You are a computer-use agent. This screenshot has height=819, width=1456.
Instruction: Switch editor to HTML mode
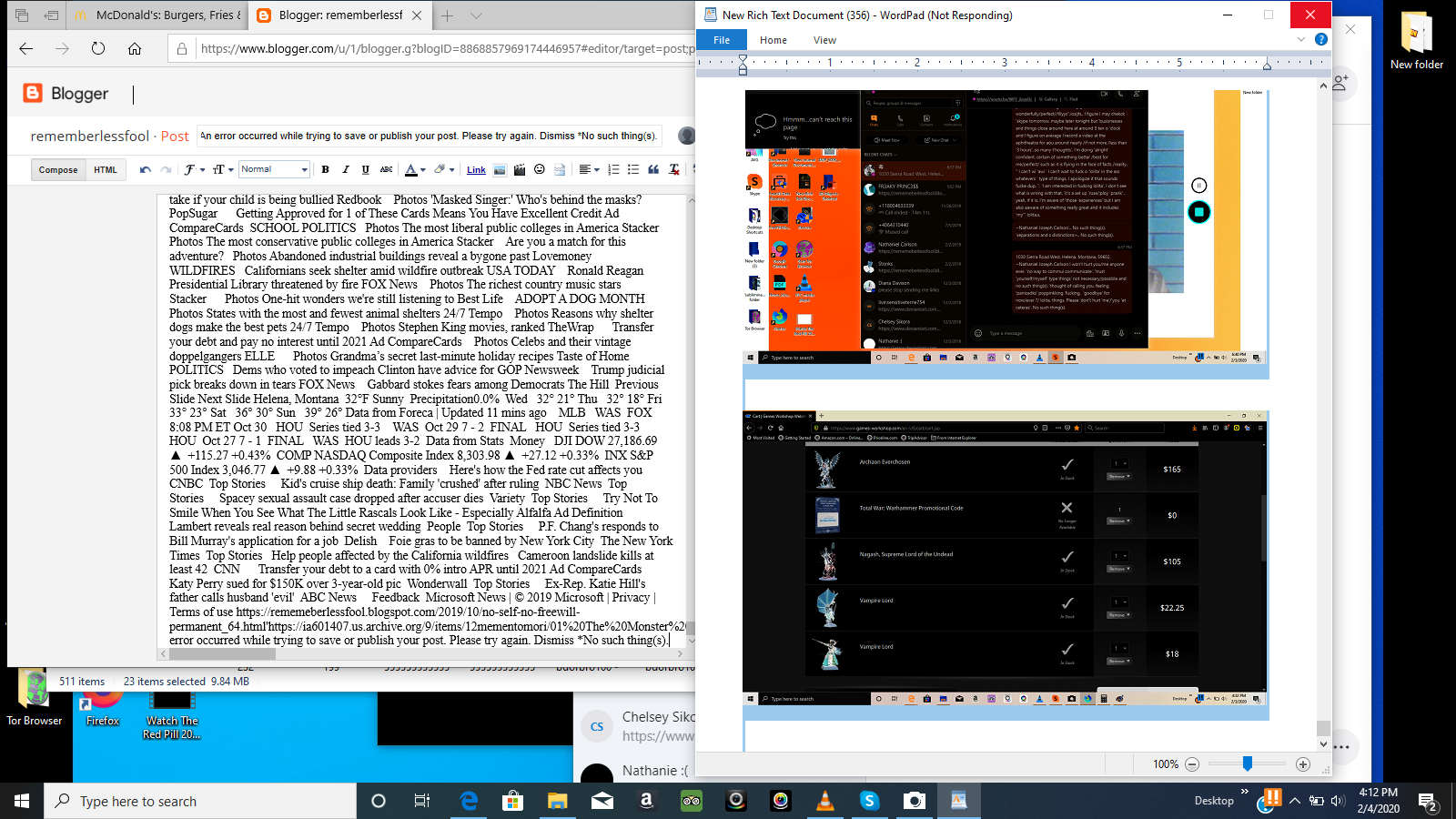(106, 170)
